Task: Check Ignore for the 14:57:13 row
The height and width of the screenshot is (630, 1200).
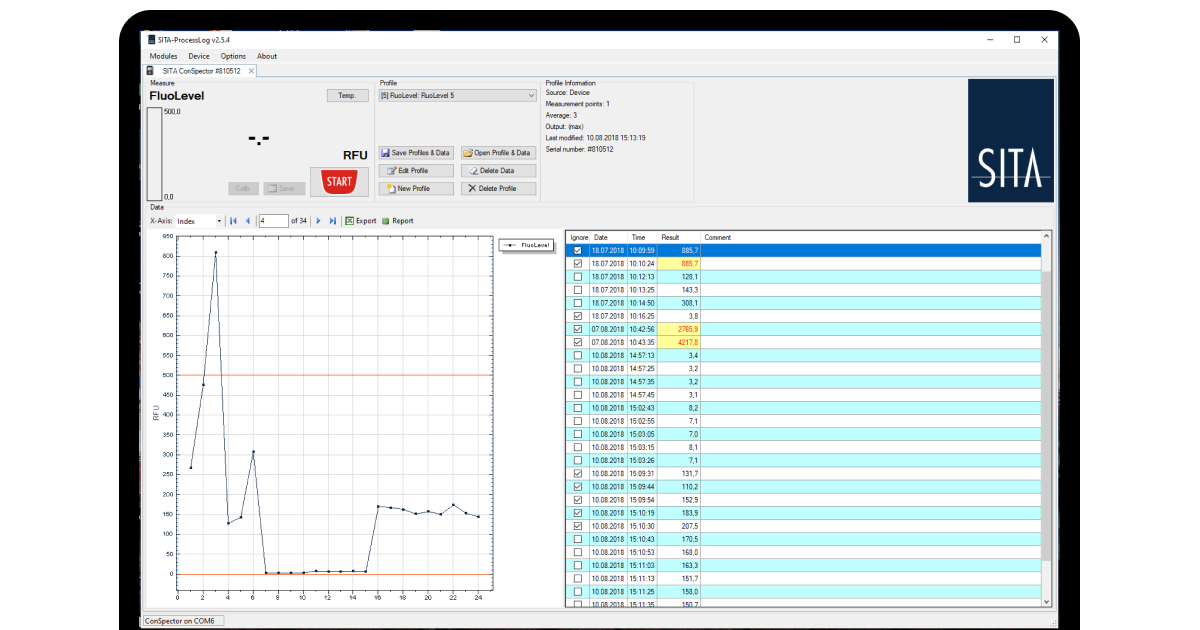Action: click(577, 355)
